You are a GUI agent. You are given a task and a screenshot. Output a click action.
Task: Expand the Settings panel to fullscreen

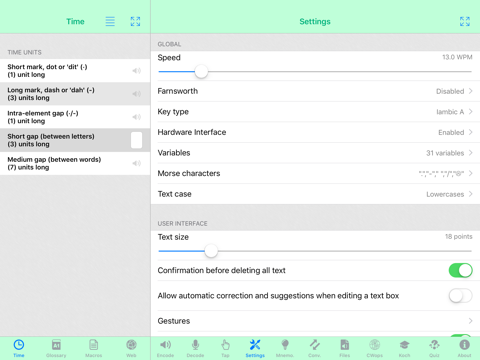click(465, 22)
